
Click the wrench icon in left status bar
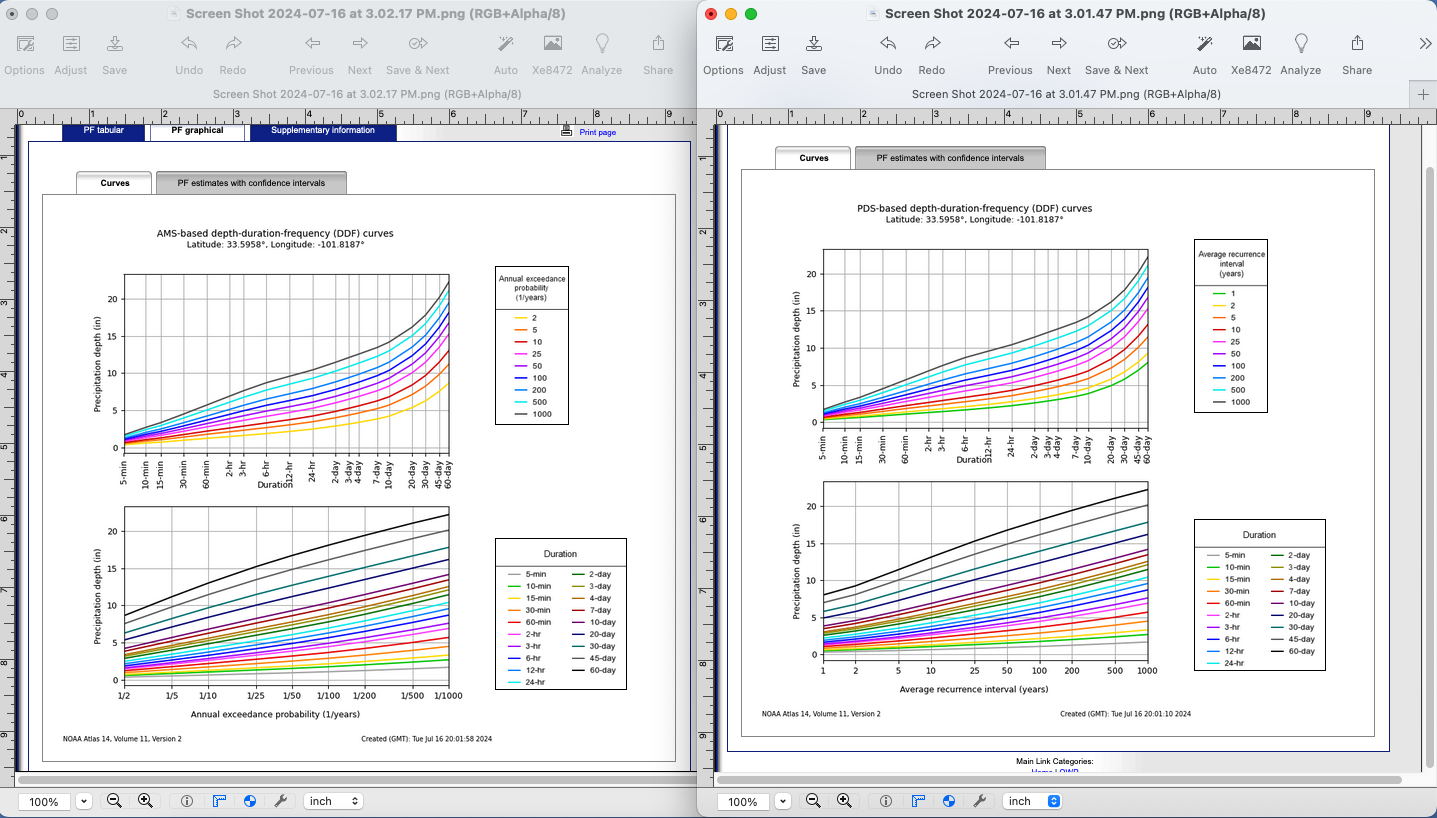(281, 801)
